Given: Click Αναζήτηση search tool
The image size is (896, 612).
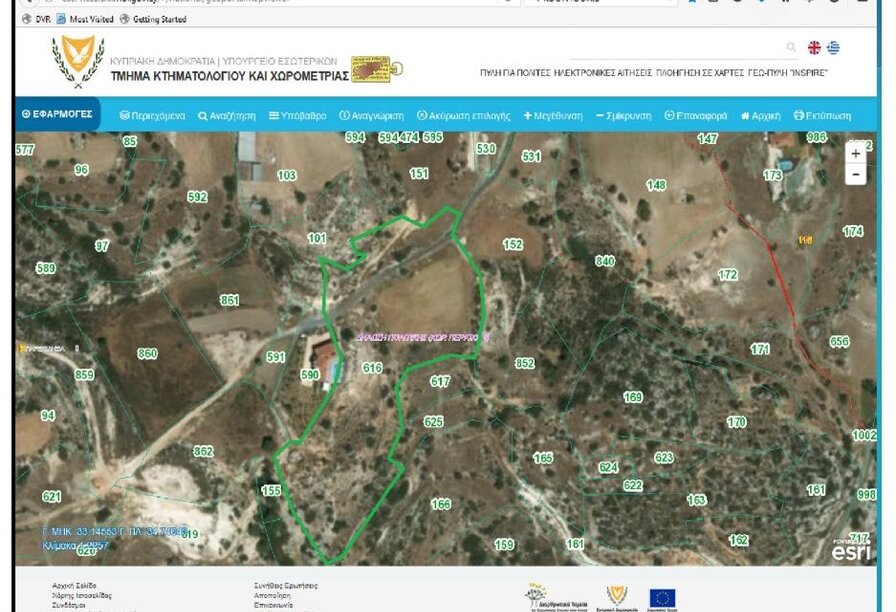Looking at the screenshot, I should 227,115.
